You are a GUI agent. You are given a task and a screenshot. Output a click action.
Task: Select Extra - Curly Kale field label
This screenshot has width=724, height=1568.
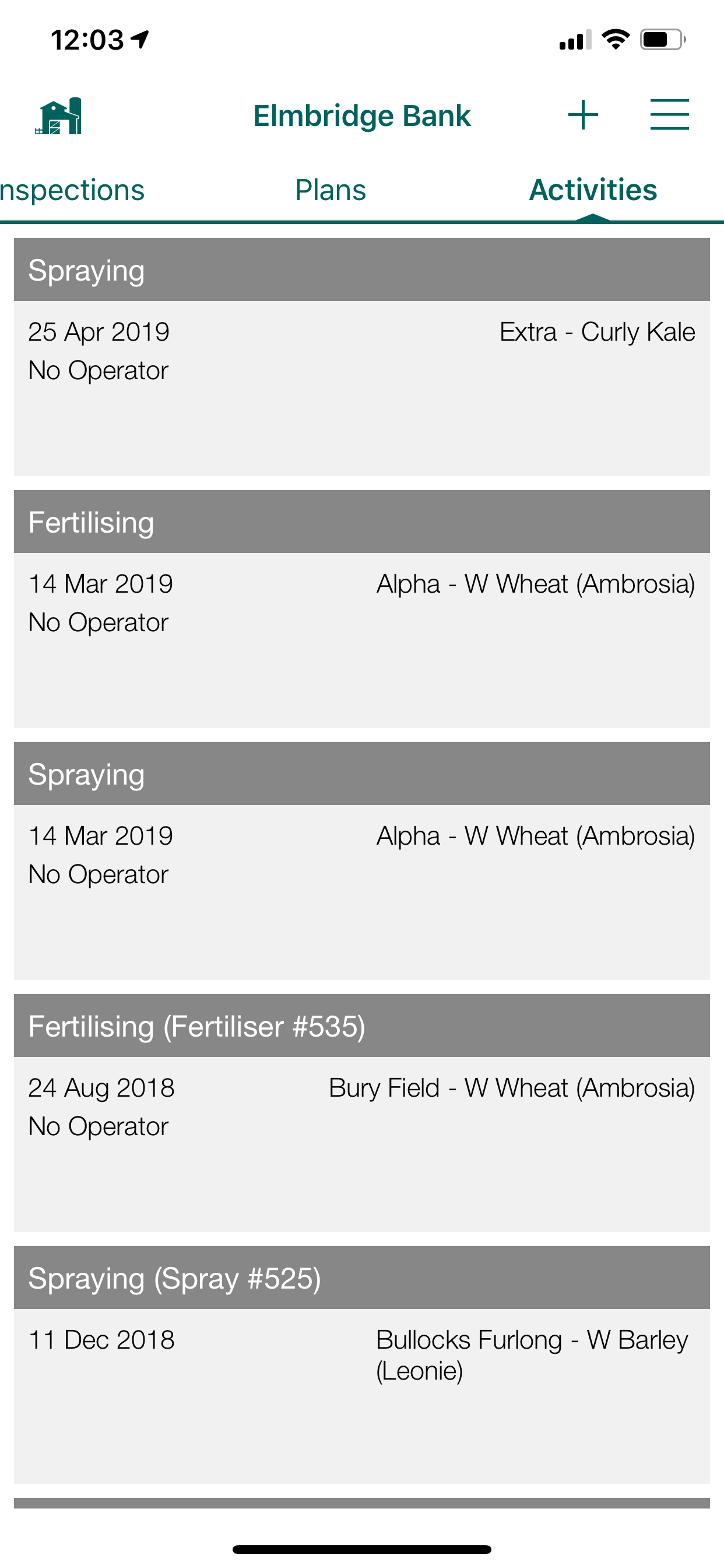(x=597, y=332)
